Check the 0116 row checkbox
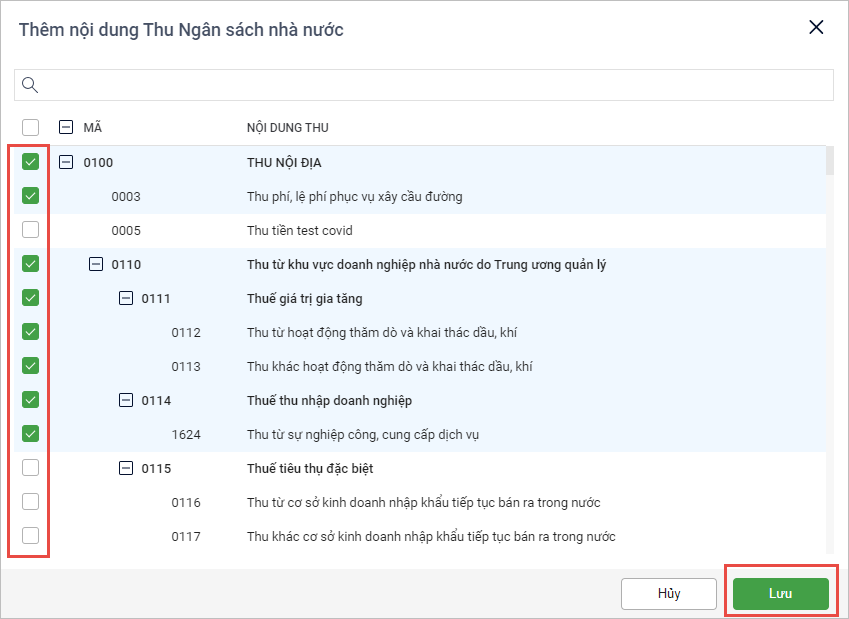This screenshot has width=849, height=619. point(30,502)
